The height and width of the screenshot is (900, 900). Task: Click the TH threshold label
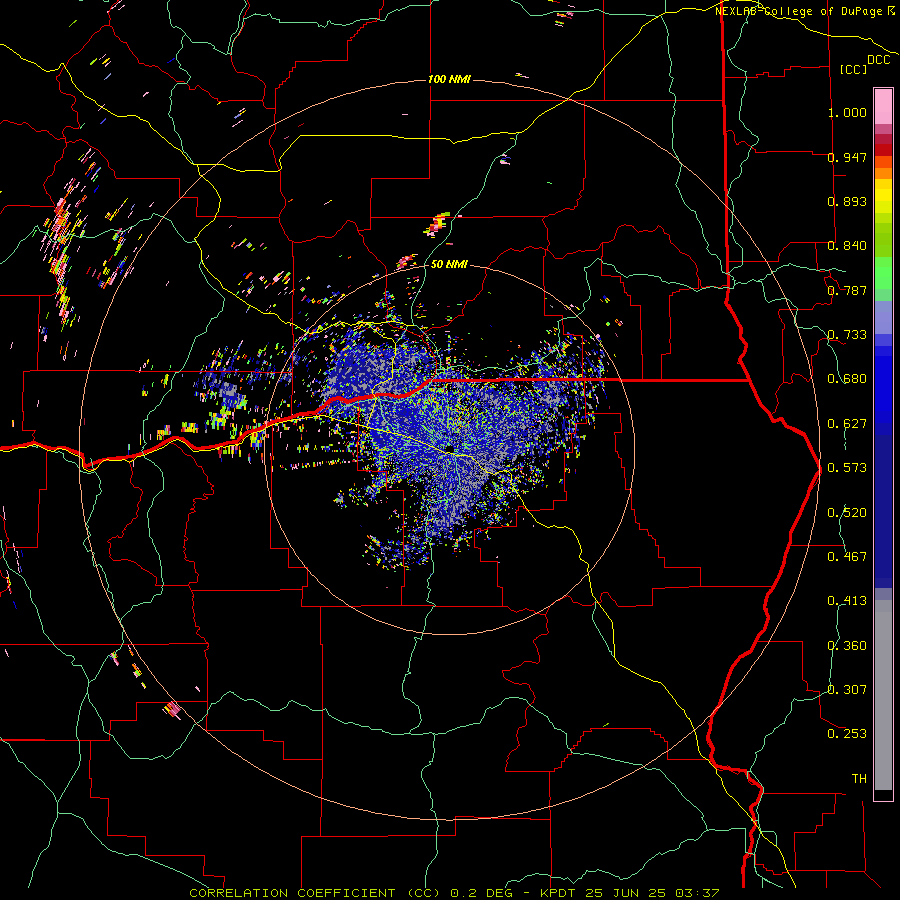click(859, 779)
